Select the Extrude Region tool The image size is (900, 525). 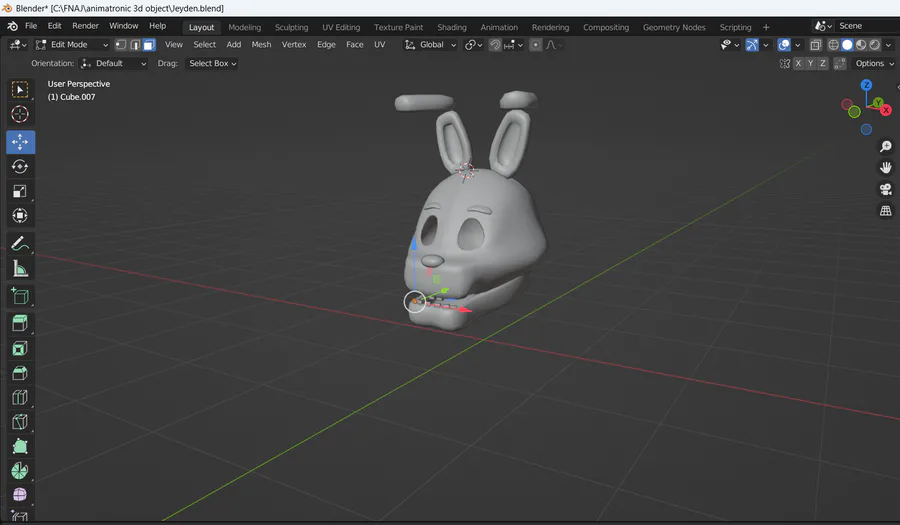click(20, 323)
